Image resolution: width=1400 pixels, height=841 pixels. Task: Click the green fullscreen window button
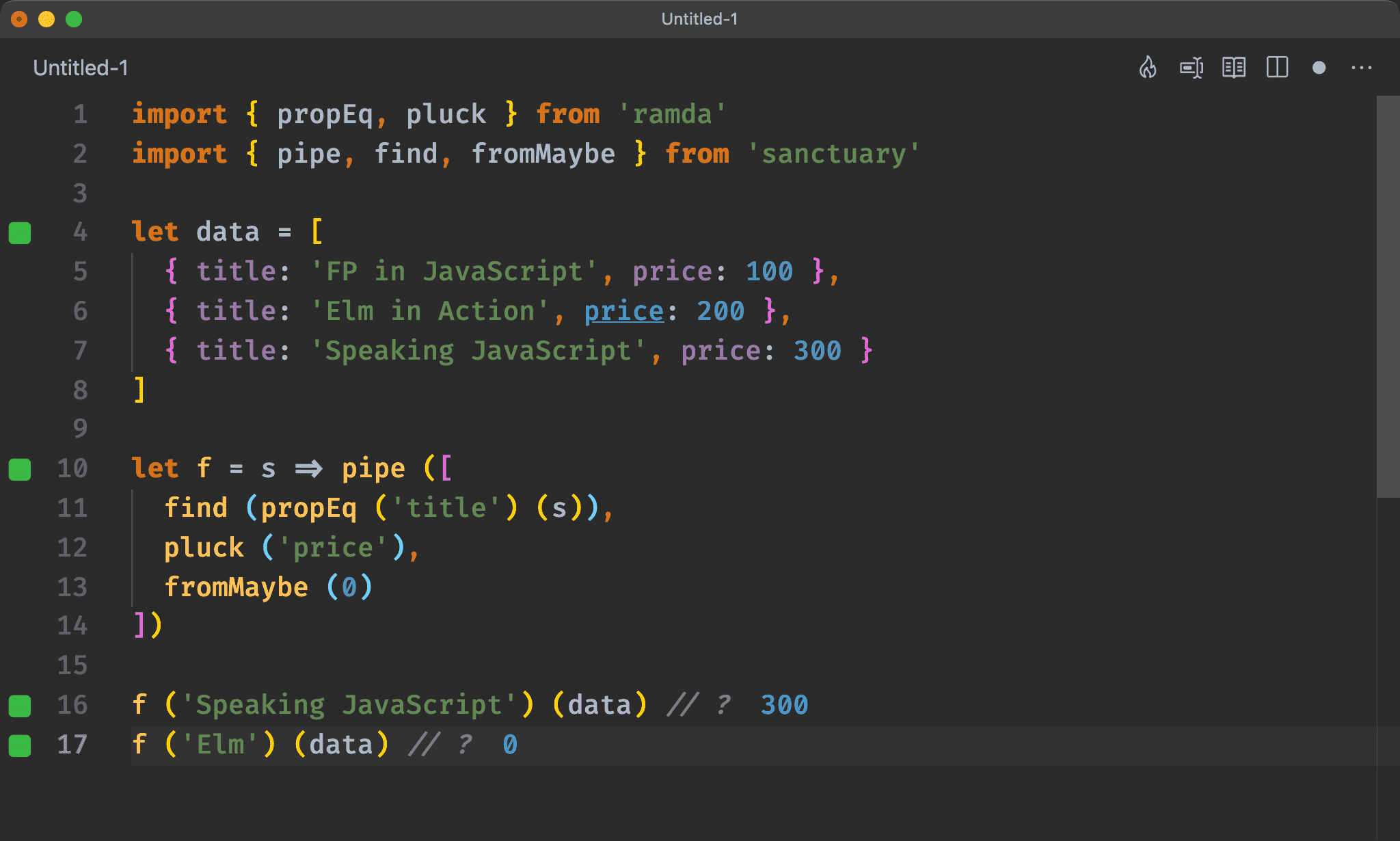coord(74,19)
